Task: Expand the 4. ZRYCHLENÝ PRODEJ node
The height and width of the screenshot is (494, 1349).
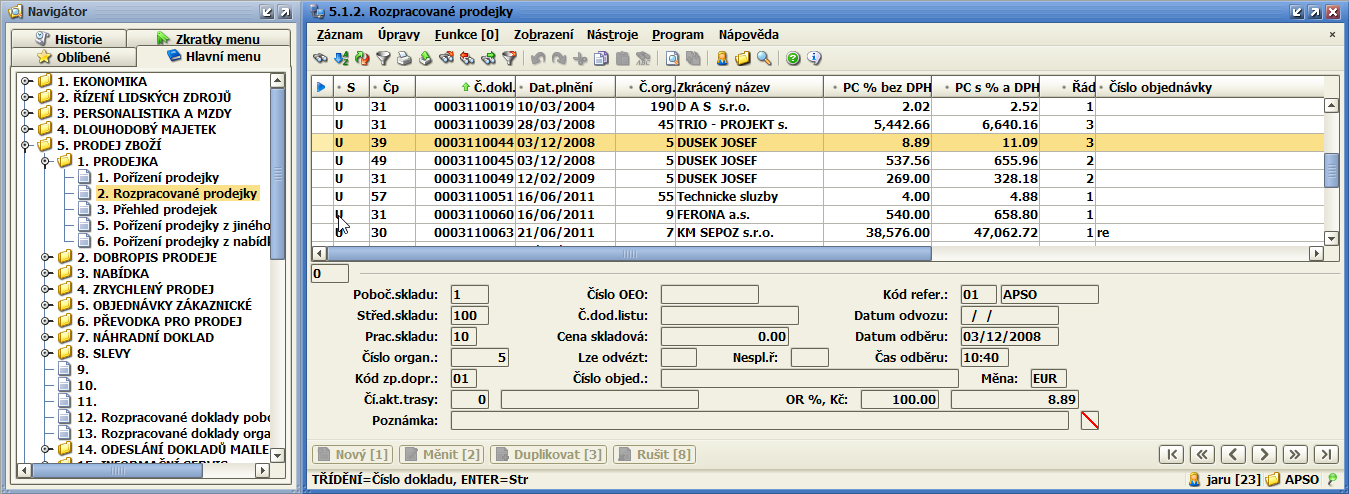Action: point(45,289)
